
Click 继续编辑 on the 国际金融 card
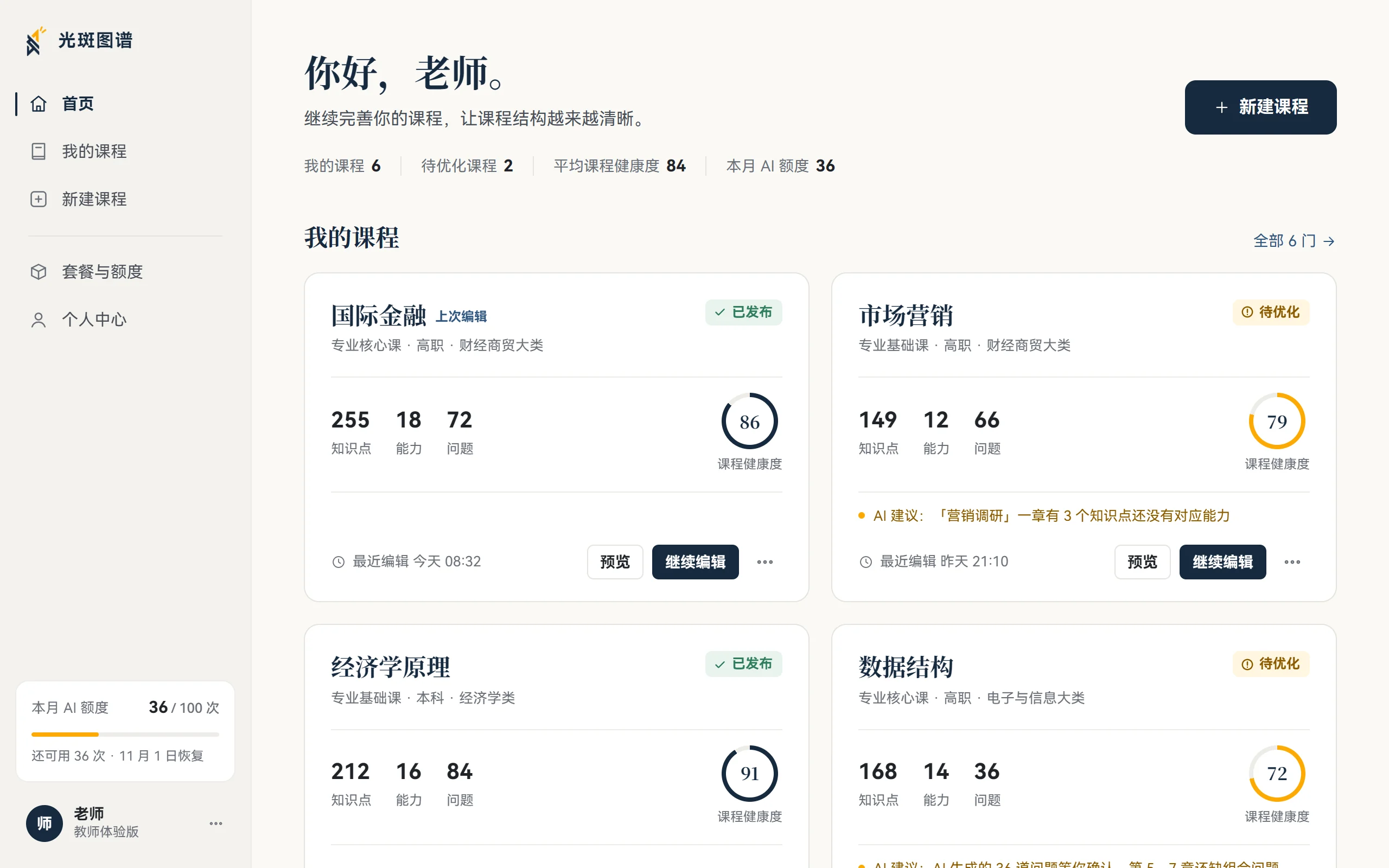click(x=695, y=562)
